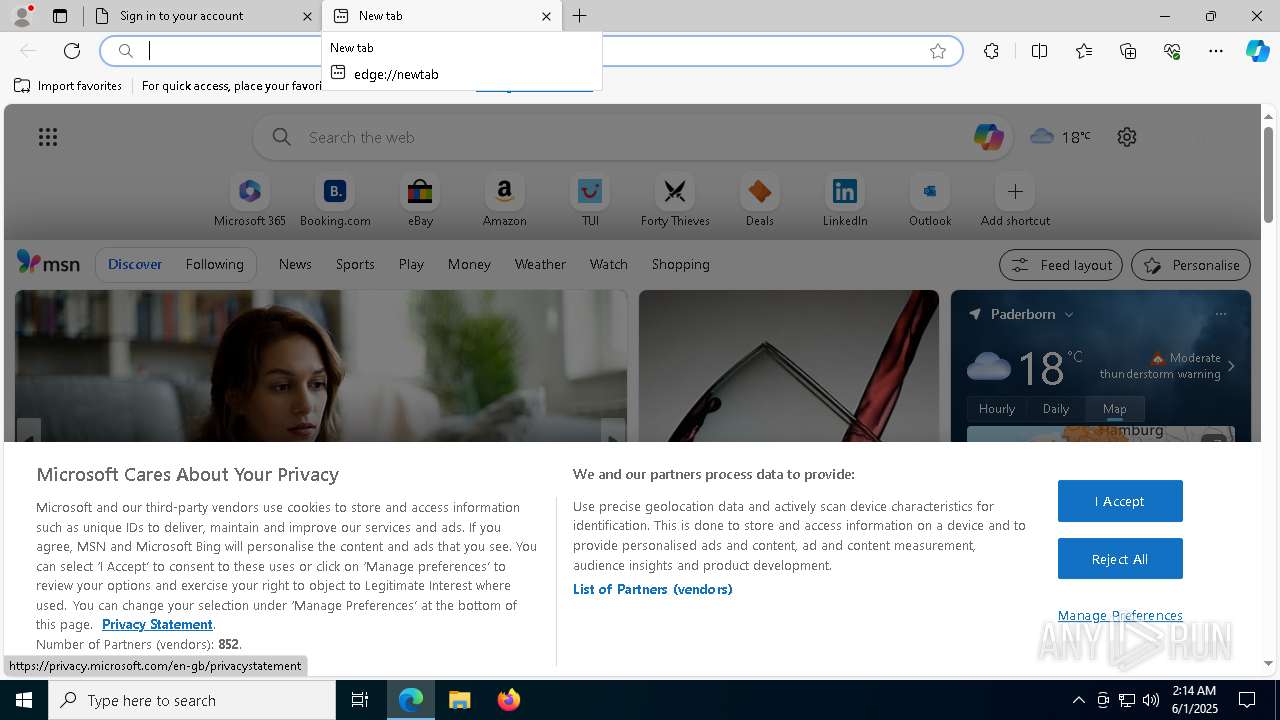Click the Copilot icon in search box
Image resolution: width=1280 pixels, height=720 pixels.
click(x=988, y=137)
